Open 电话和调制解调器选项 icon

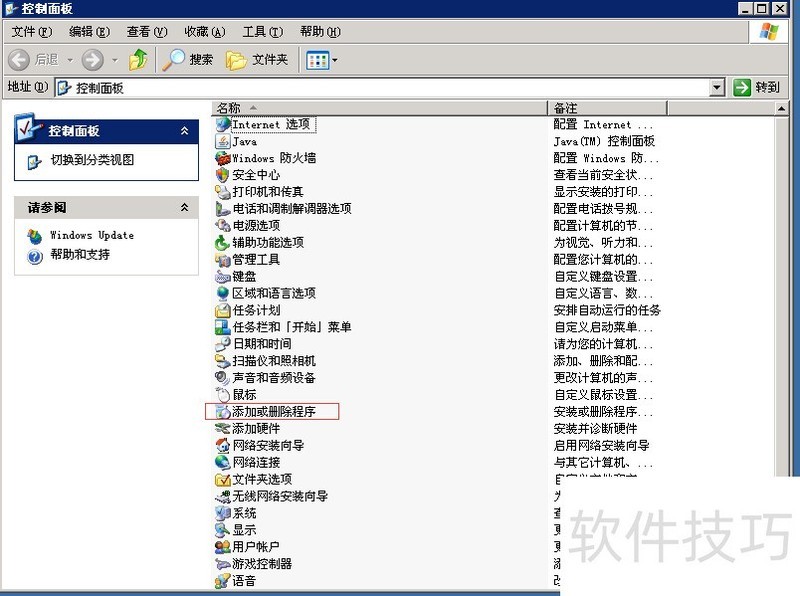pyautogui.click(x=222, y=209)
